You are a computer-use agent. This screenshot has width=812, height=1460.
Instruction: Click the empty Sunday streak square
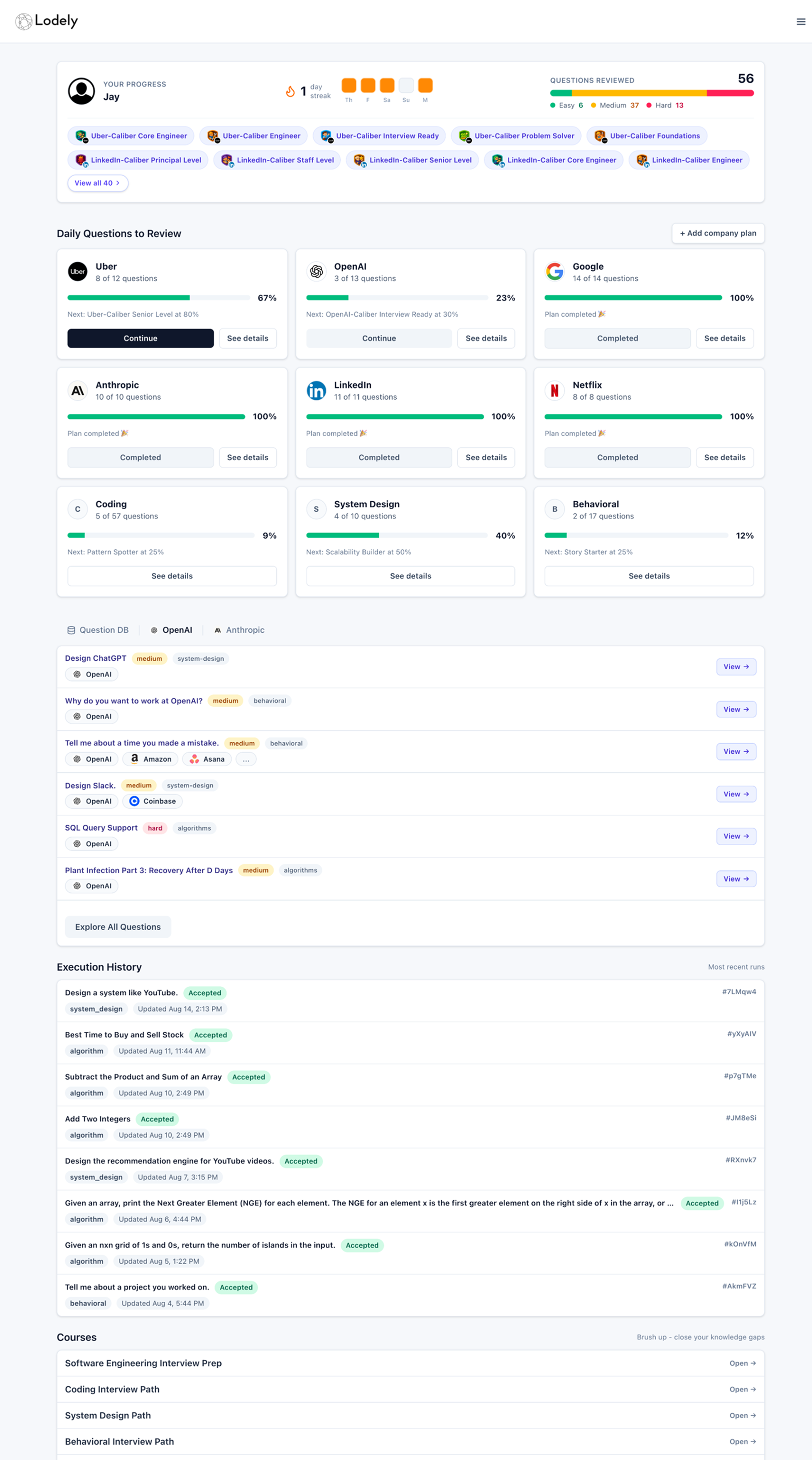tap(406, 85)
